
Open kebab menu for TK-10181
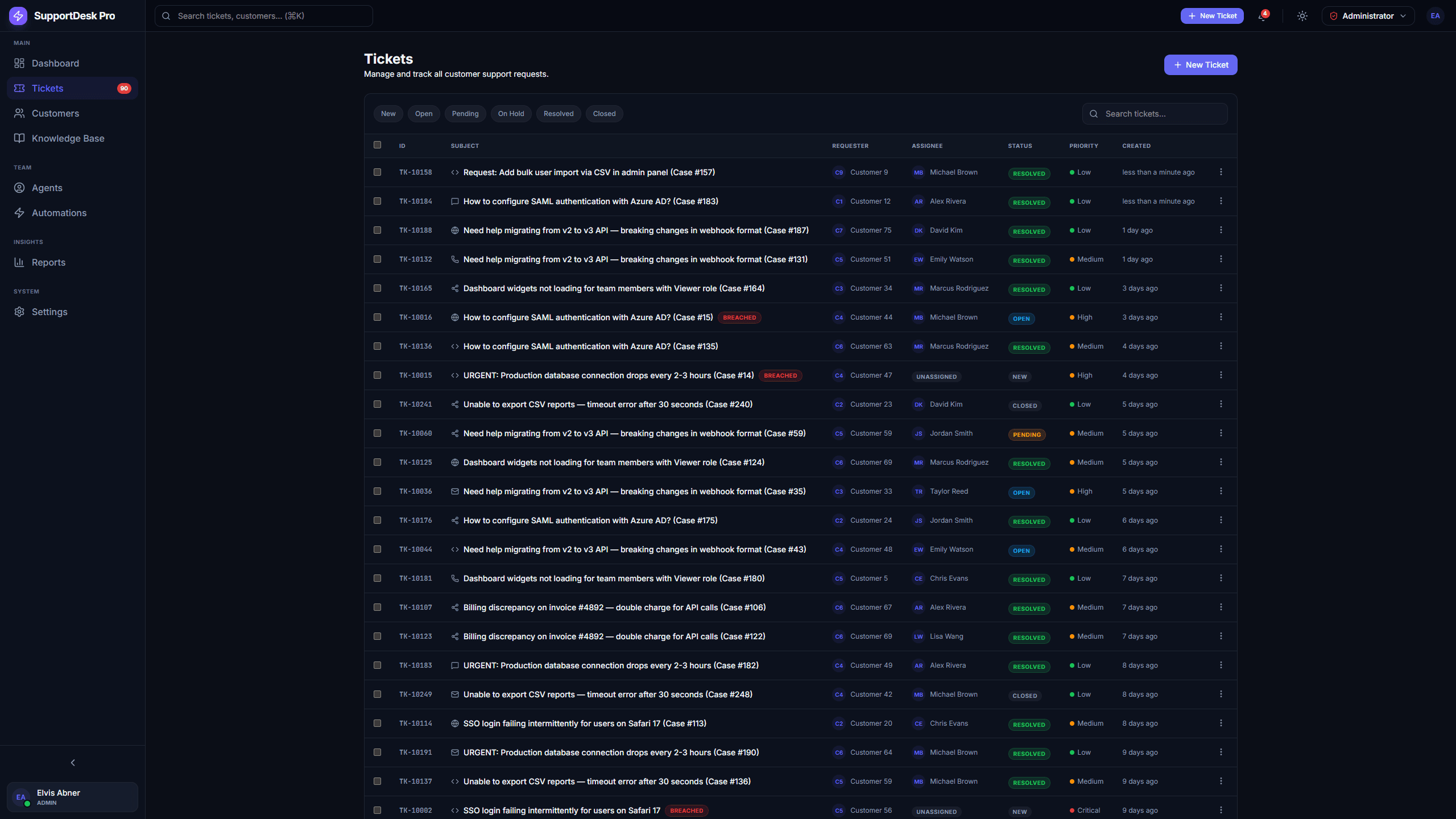tap(1221, 578)
